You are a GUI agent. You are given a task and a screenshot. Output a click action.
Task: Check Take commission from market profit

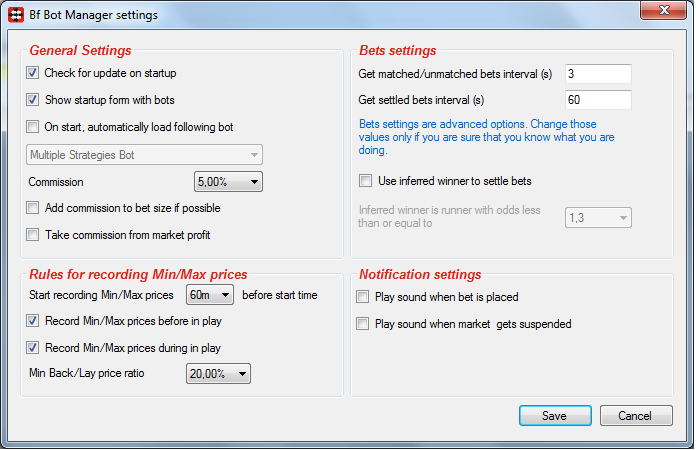tap(32, 235)
